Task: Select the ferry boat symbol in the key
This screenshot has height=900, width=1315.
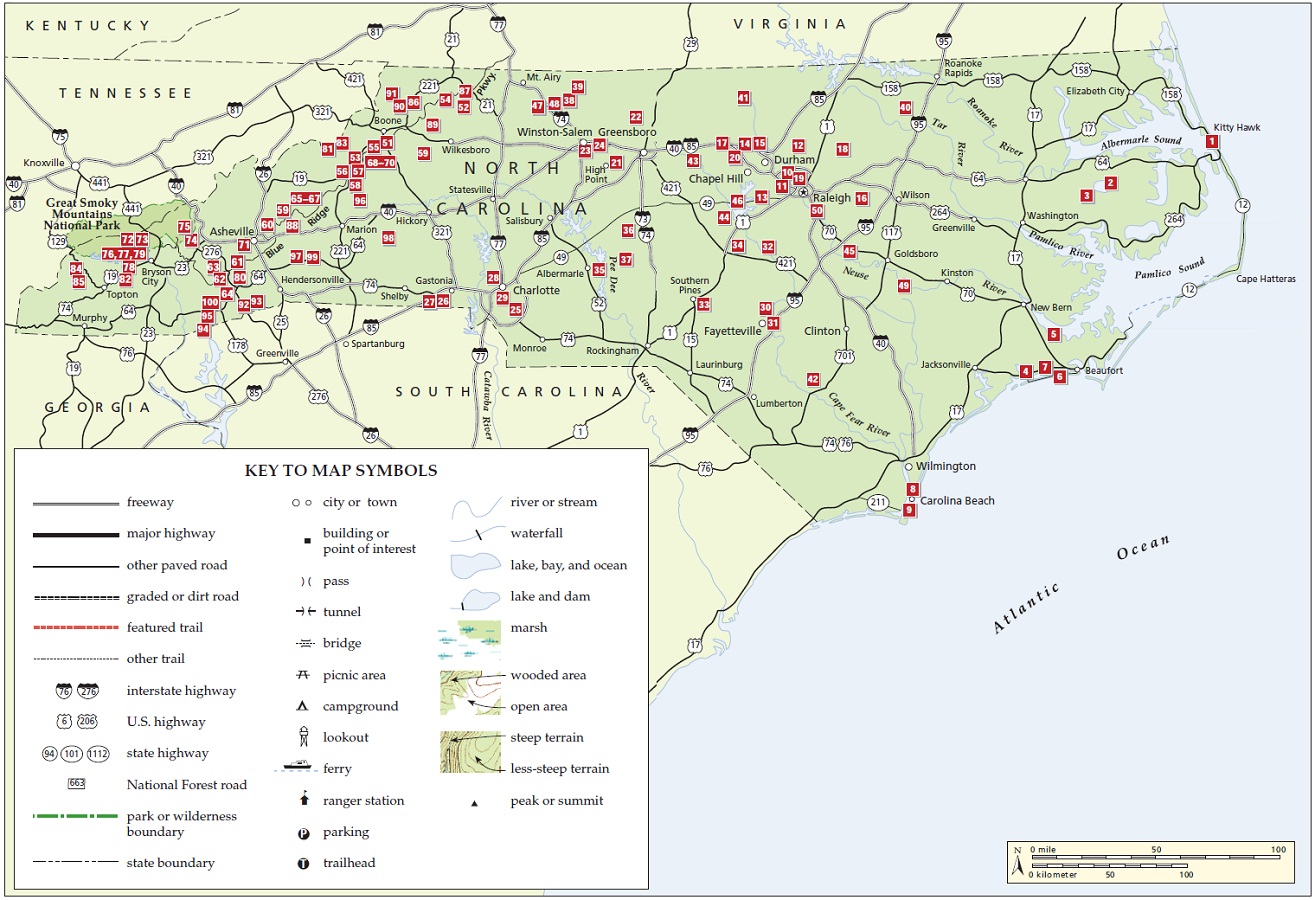Action: (298, 768)
